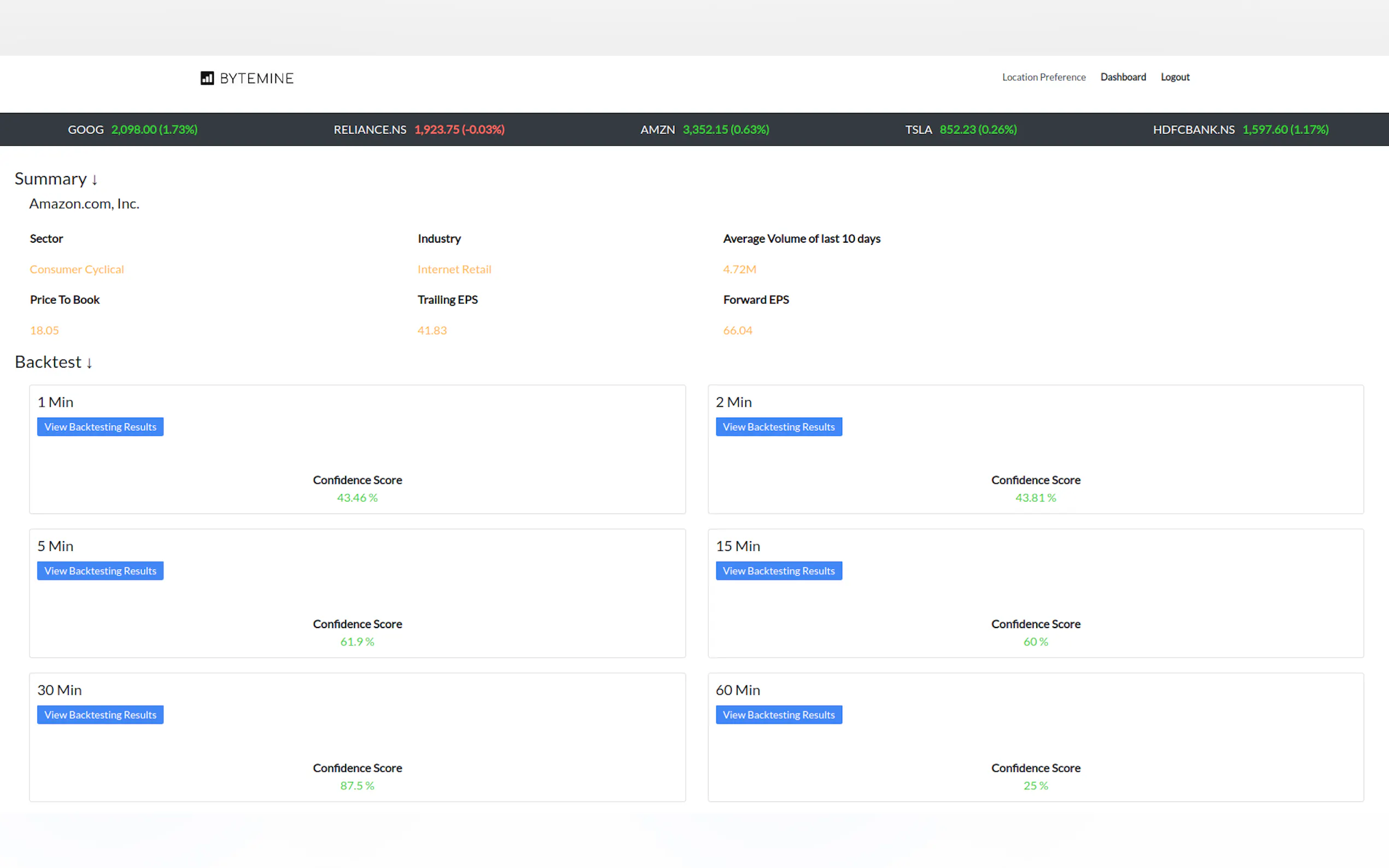
Task: Select the GOOG ticker in stock bar
Action: [132, 130]
